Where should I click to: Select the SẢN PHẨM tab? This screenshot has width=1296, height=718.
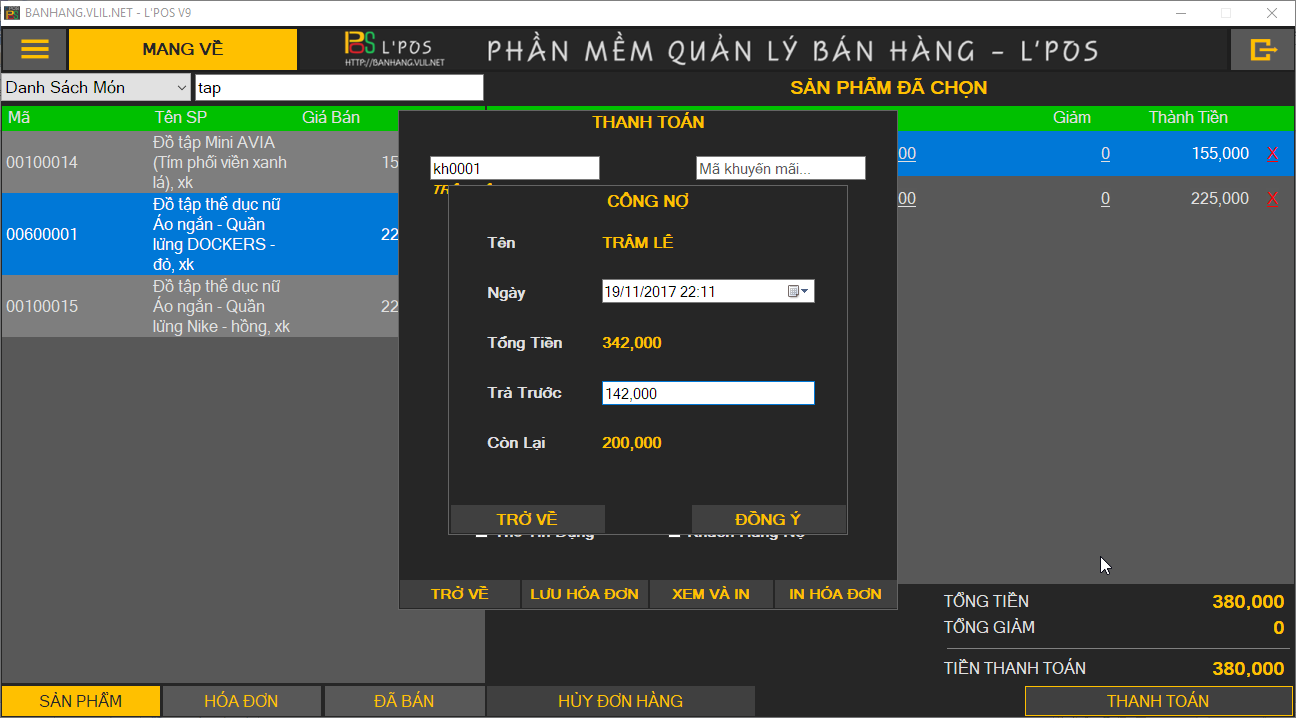[x=81, y=701]
